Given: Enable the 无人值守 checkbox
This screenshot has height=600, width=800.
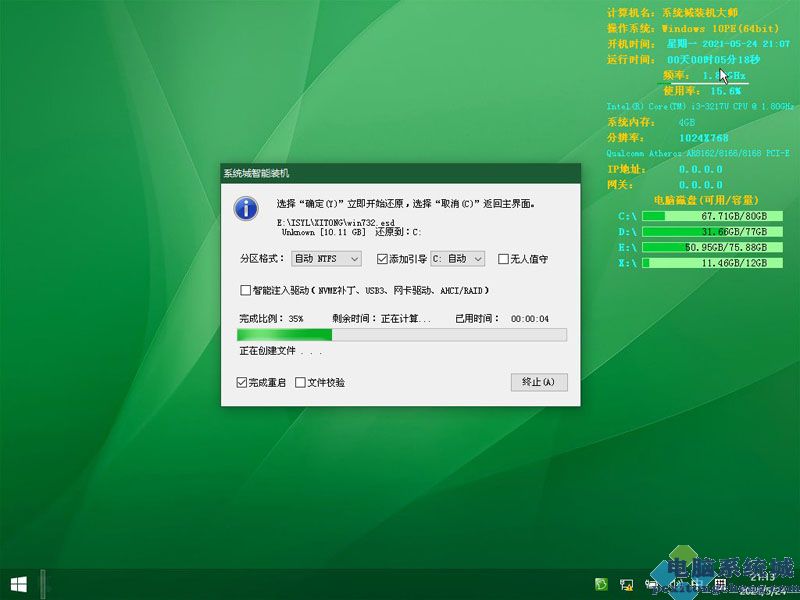Looking at the screenshot, I should pyautogui.click(x=503, y=259).
